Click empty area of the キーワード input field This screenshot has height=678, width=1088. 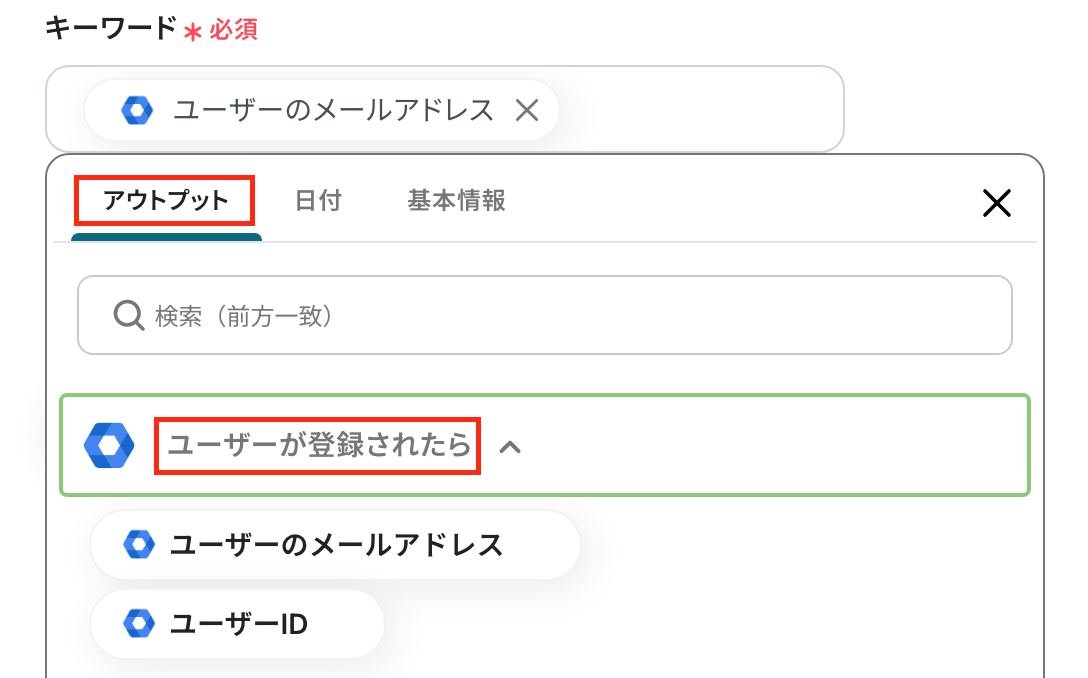pos(700,109)
